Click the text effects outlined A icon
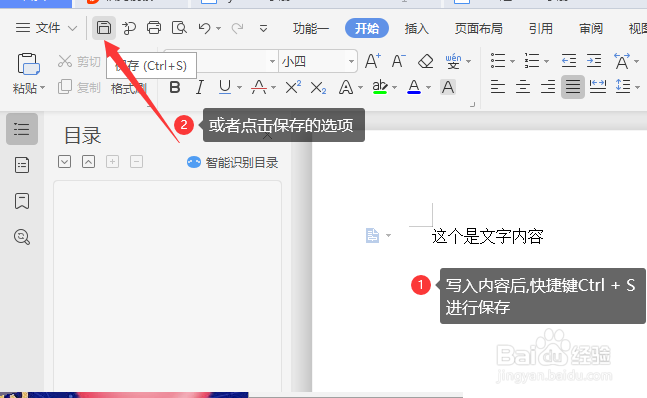Viewport: 647px width, 398px height. 346,87
